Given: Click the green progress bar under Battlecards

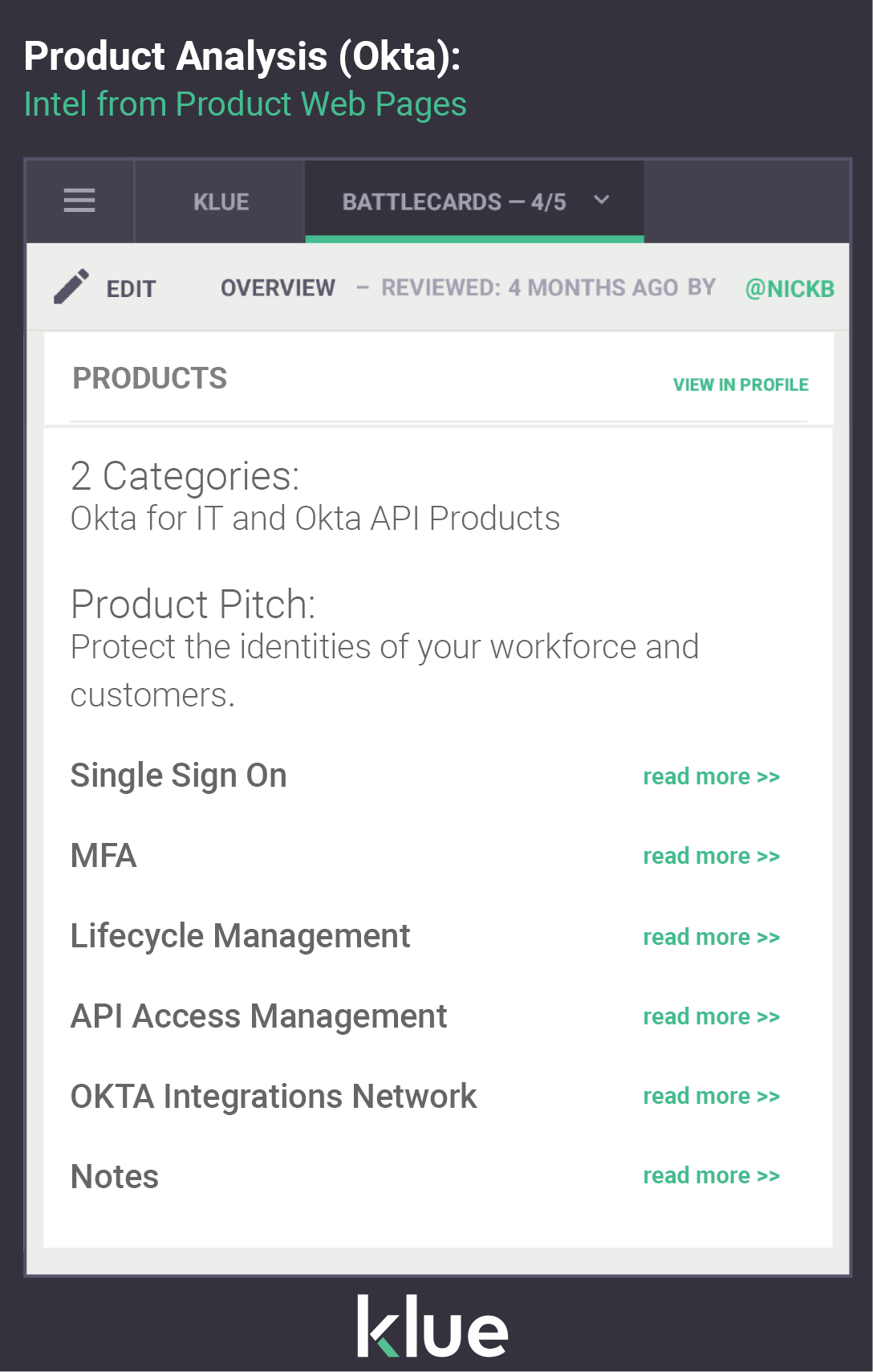Looking at the screenshot, I should (474, 239).
